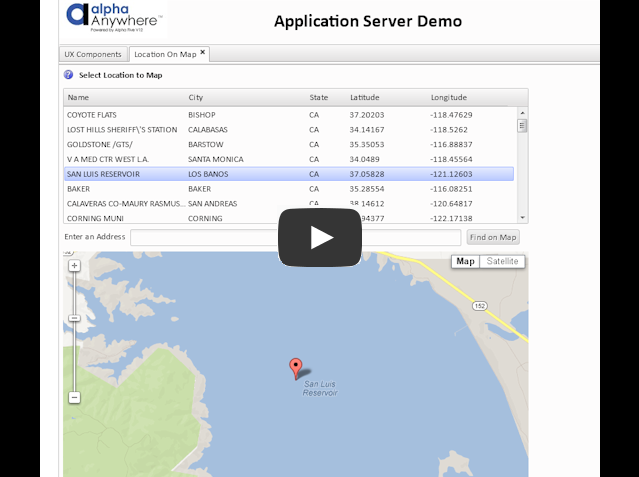
Task: Select the SAN LUIS RESERVOIR row
Action: coord(289,174)
